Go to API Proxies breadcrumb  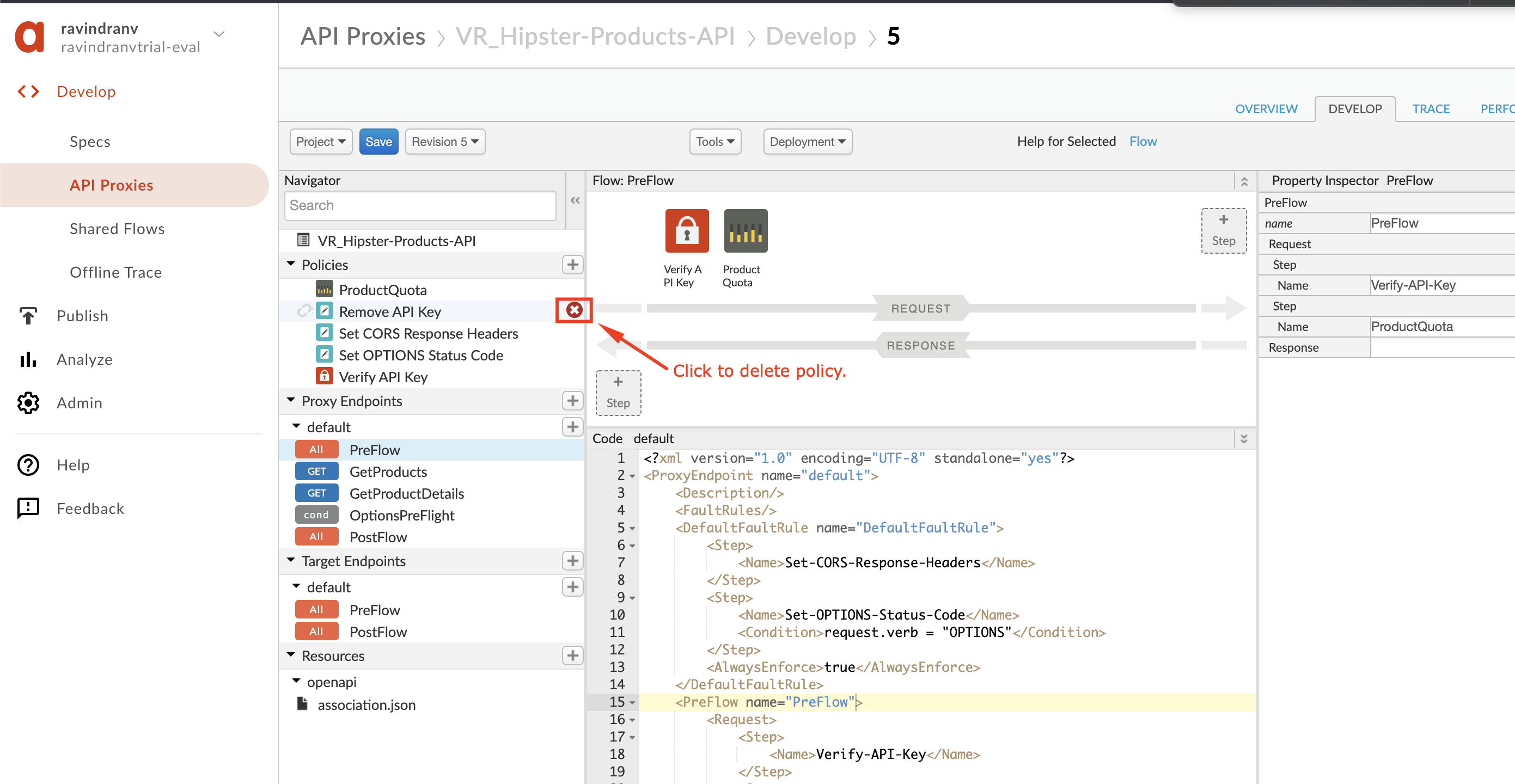click(x=362, y=36)
